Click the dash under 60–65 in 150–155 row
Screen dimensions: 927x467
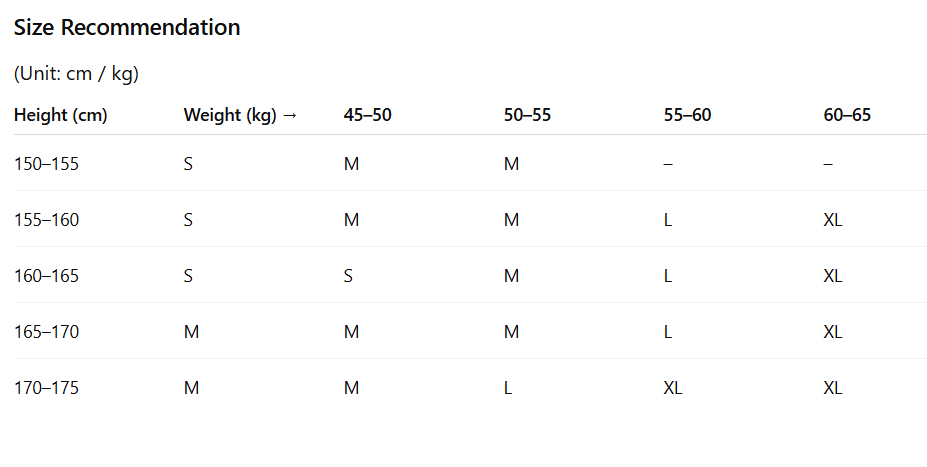click(828, 164)
